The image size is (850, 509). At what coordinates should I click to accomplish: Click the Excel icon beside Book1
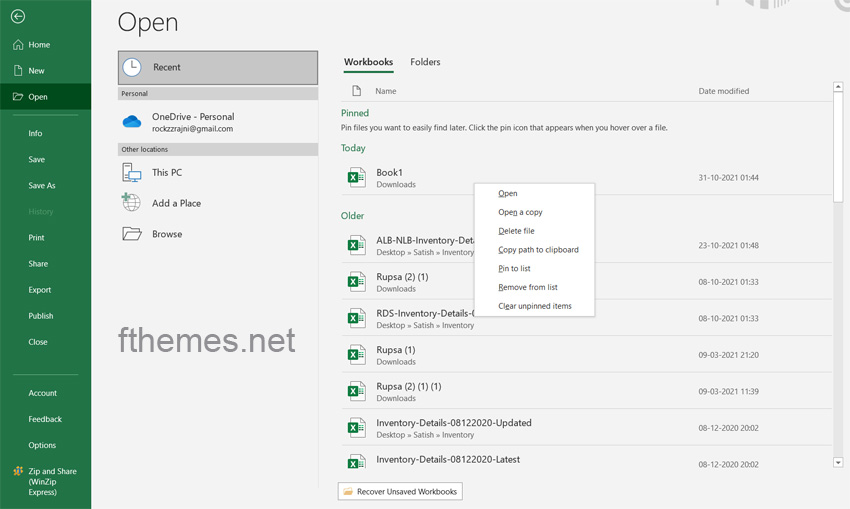(x=356, y=177)
